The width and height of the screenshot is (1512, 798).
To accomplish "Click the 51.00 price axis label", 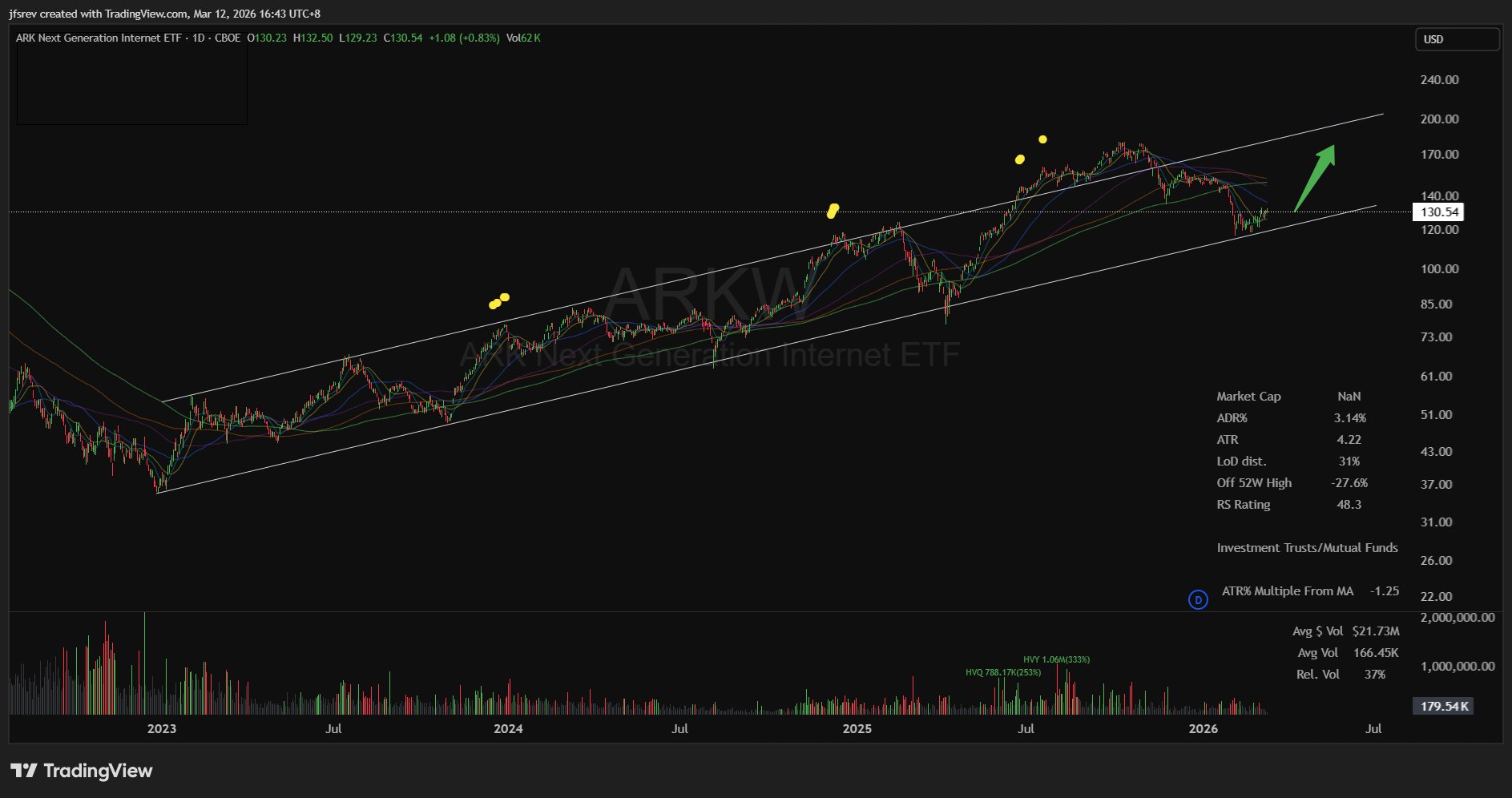I will tap(1436, 414).
